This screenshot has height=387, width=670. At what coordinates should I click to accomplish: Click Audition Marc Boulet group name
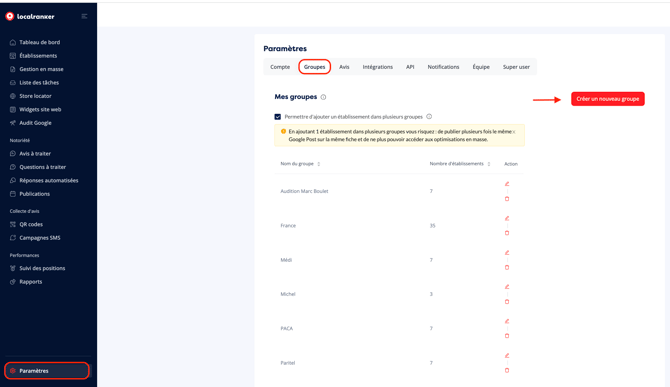(304, 191)
